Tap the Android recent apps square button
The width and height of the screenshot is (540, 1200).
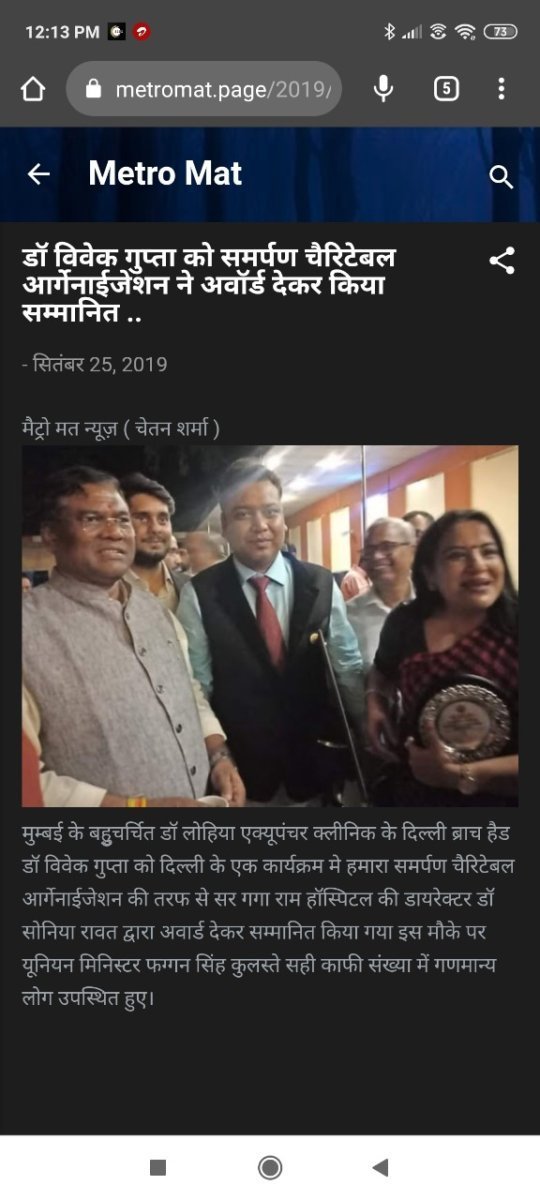coord(157,1167)
